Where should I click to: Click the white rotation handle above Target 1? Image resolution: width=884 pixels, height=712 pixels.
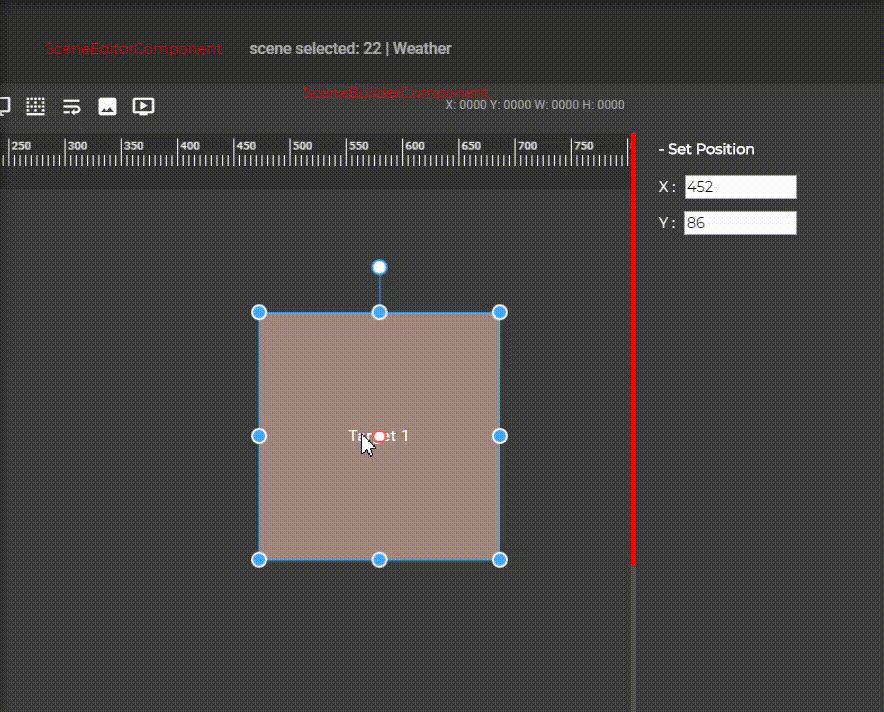click(x=379, y=267)
